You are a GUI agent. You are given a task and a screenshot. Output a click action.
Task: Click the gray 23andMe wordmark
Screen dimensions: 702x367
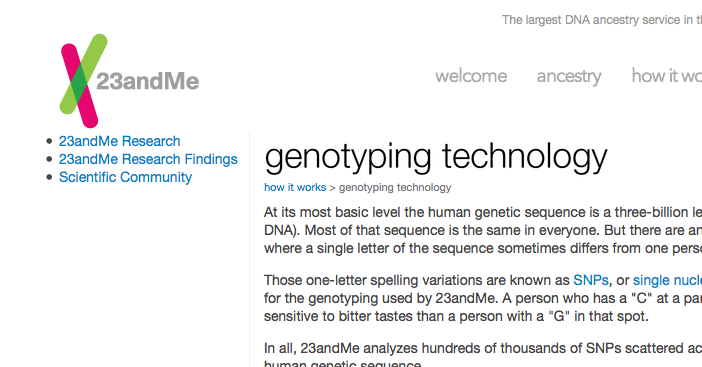click(x=148, y=81)
